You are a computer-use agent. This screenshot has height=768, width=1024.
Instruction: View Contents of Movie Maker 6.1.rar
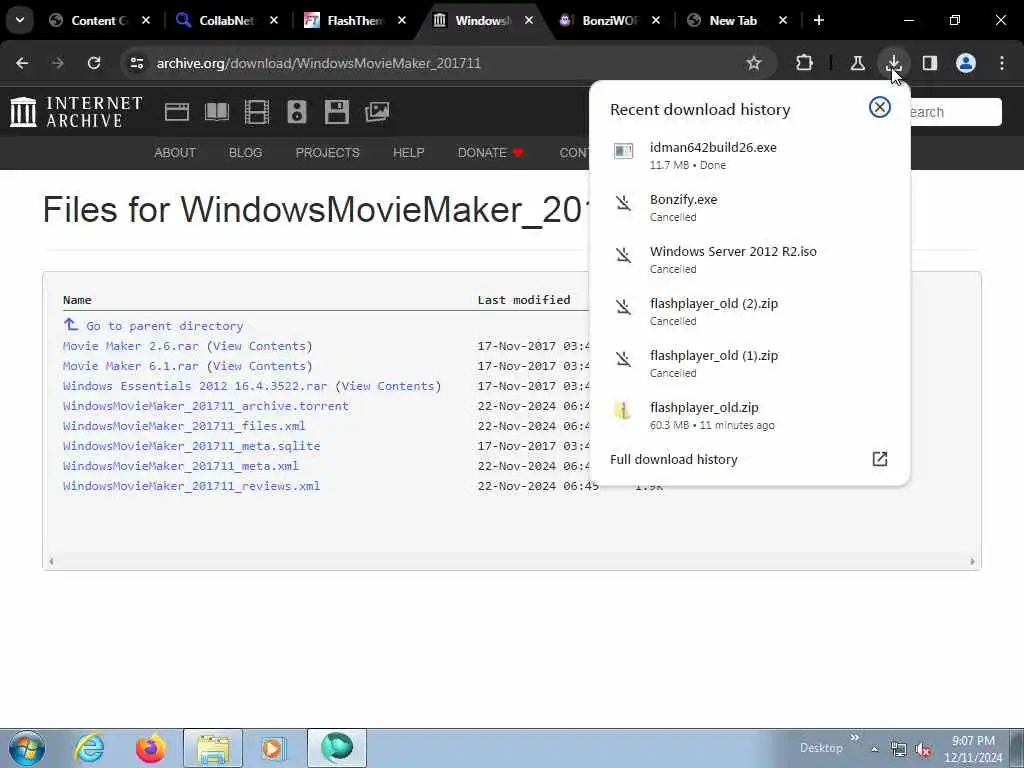259,366
